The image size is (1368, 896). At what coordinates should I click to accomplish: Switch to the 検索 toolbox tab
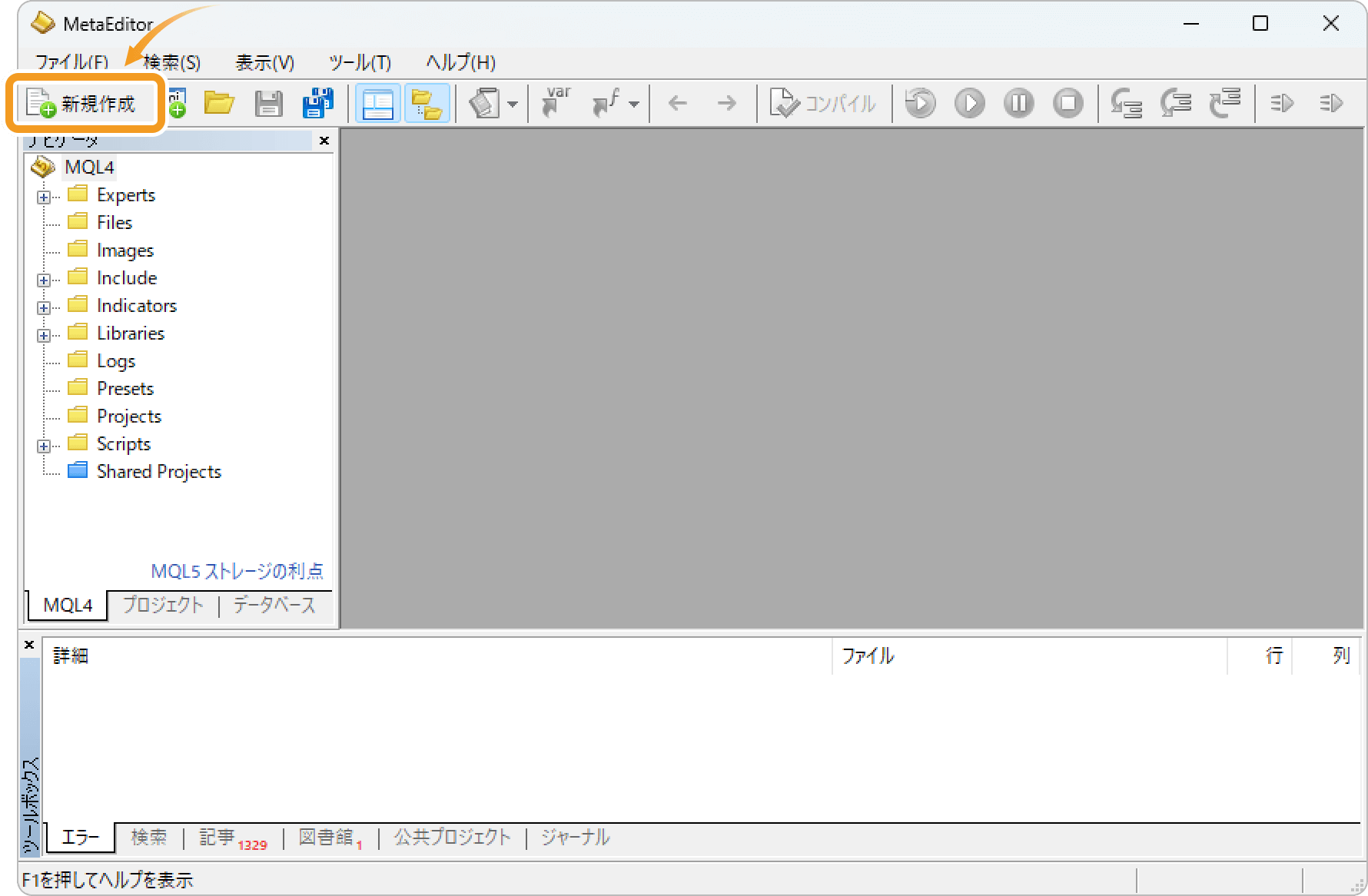pos(148,837)
